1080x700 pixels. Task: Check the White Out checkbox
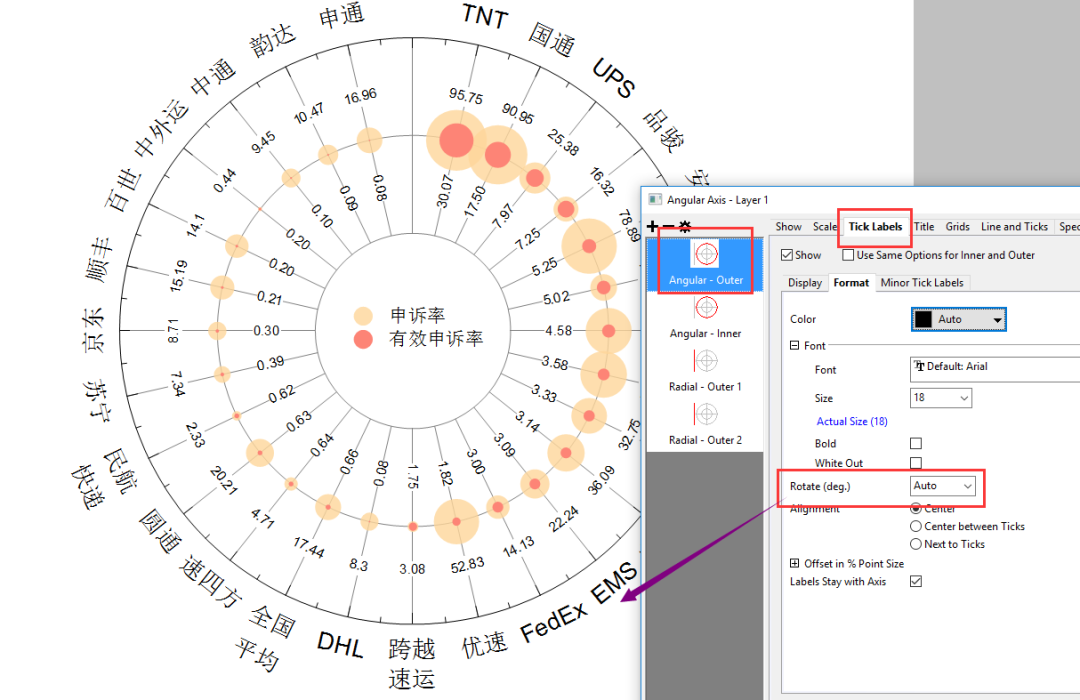coord(916,462)
